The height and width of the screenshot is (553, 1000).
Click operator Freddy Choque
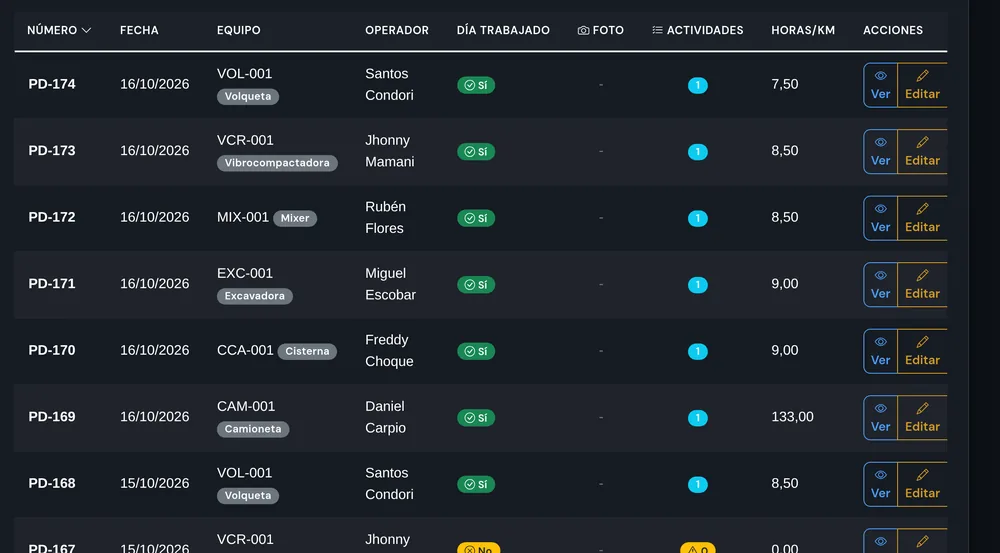point(389,350)
